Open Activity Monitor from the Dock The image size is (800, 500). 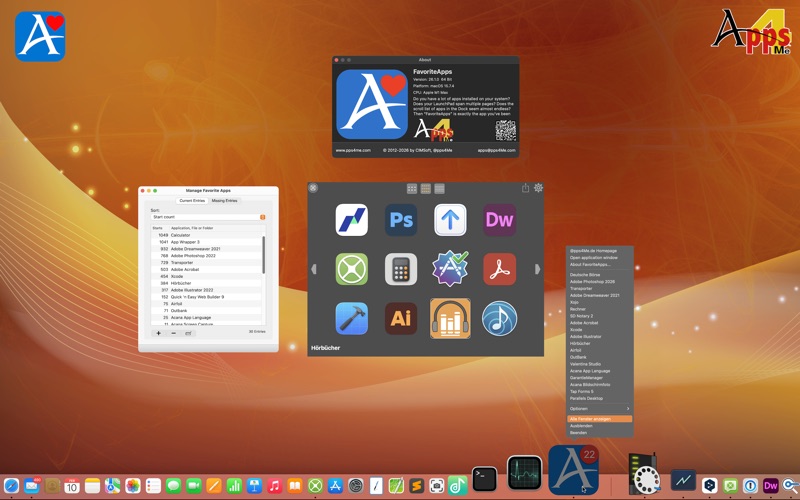[524, 474]
